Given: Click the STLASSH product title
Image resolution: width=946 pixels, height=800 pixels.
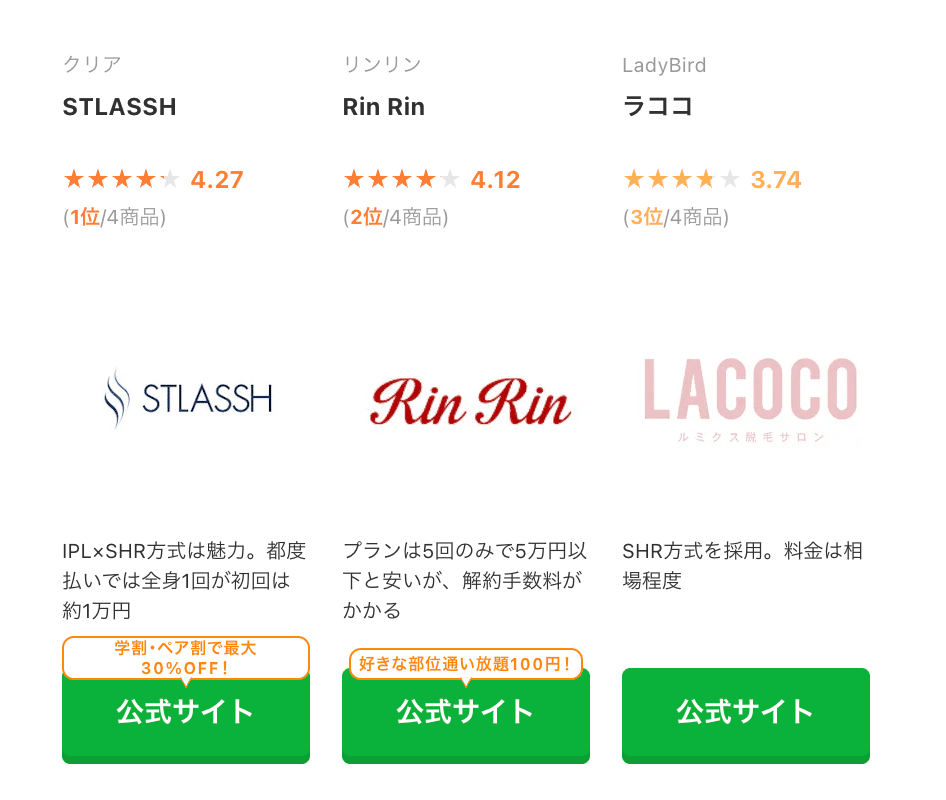Looking at the screenshot, I should pos(120,107).
